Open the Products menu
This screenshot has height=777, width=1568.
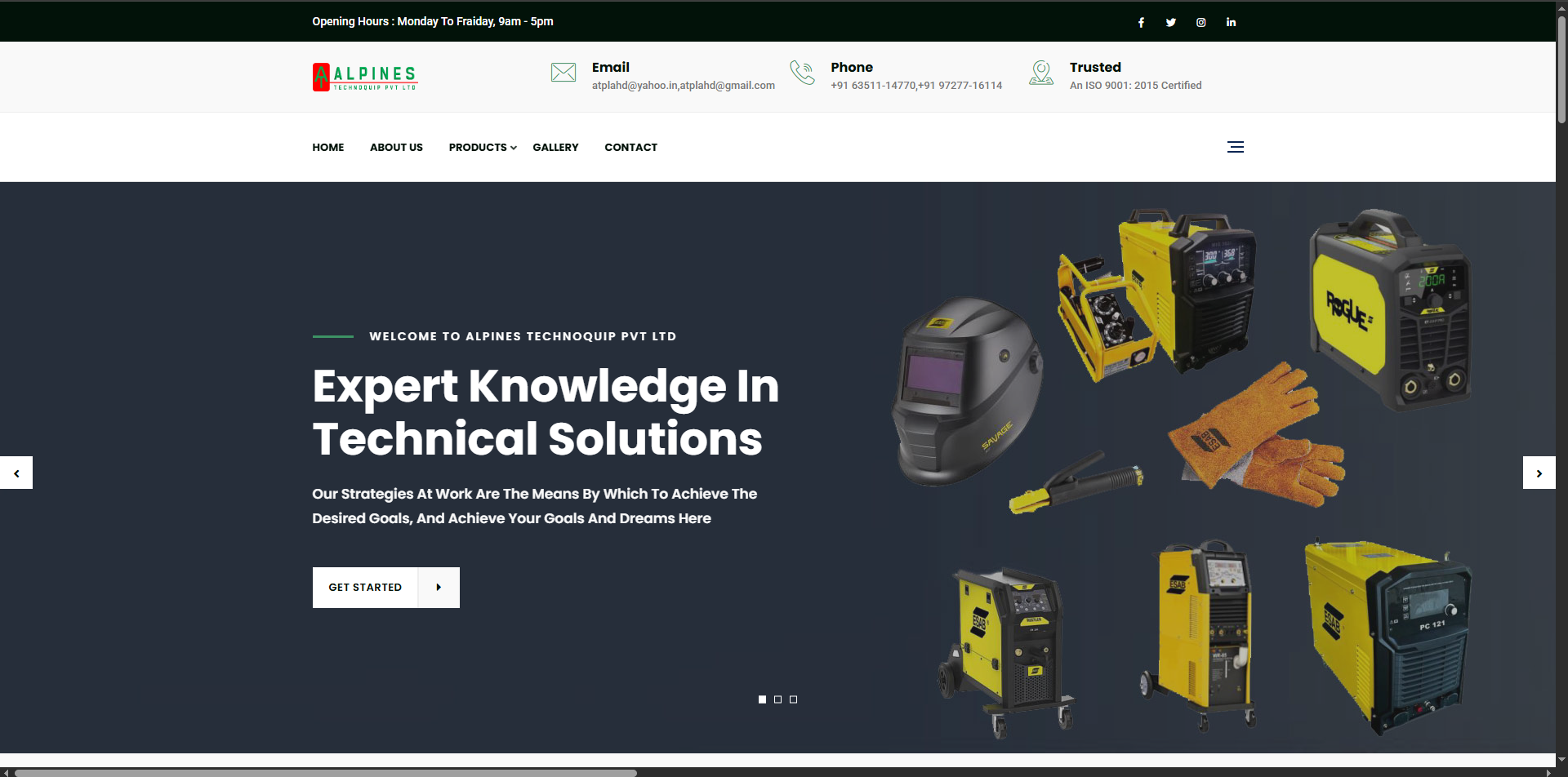[x=478, y=147]
